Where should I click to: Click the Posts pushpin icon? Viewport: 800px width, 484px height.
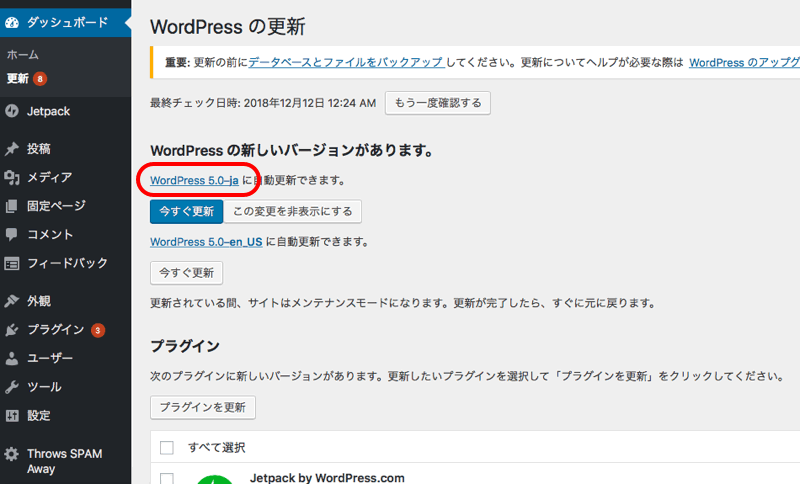click(x=12, y=149)
